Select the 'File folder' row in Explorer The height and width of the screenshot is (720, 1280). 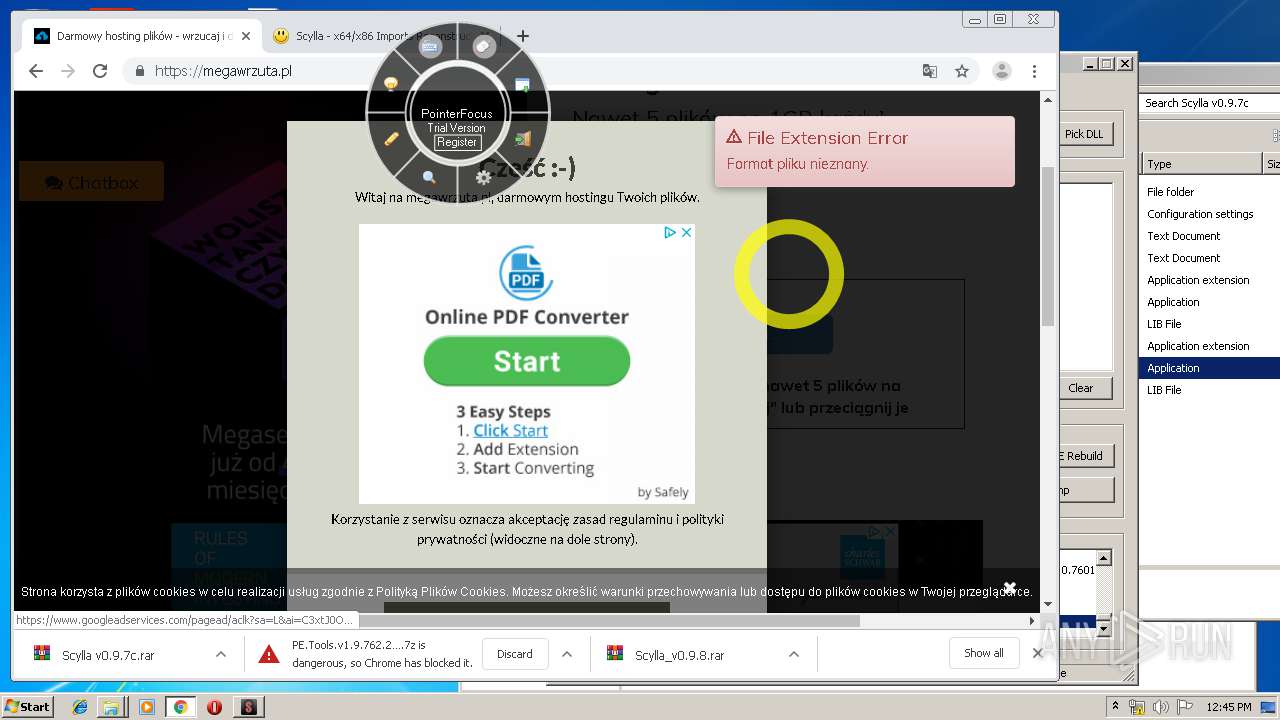tap(1209, 192)
